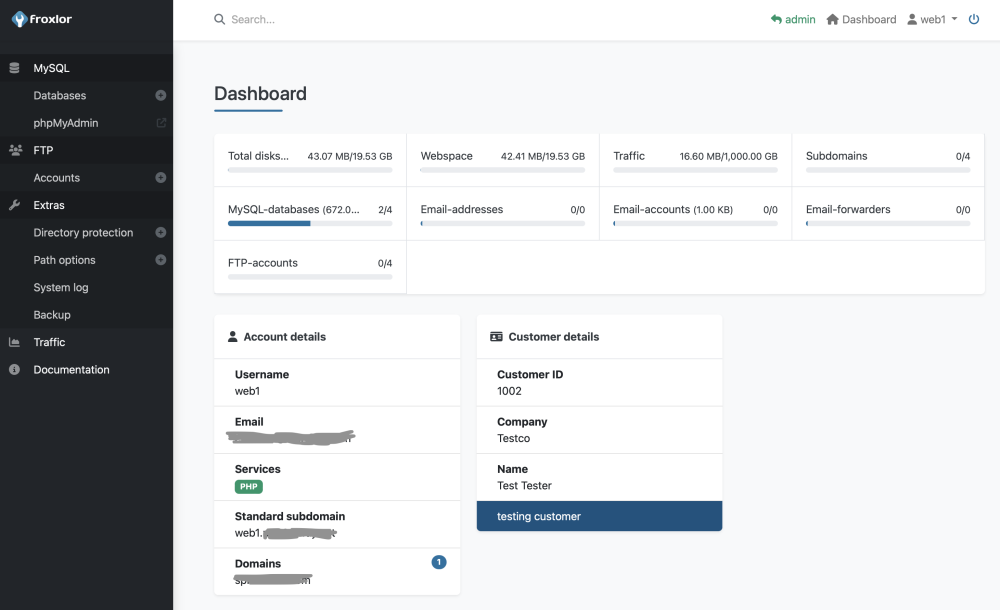Open Backup under Extras

coord(52,315)
